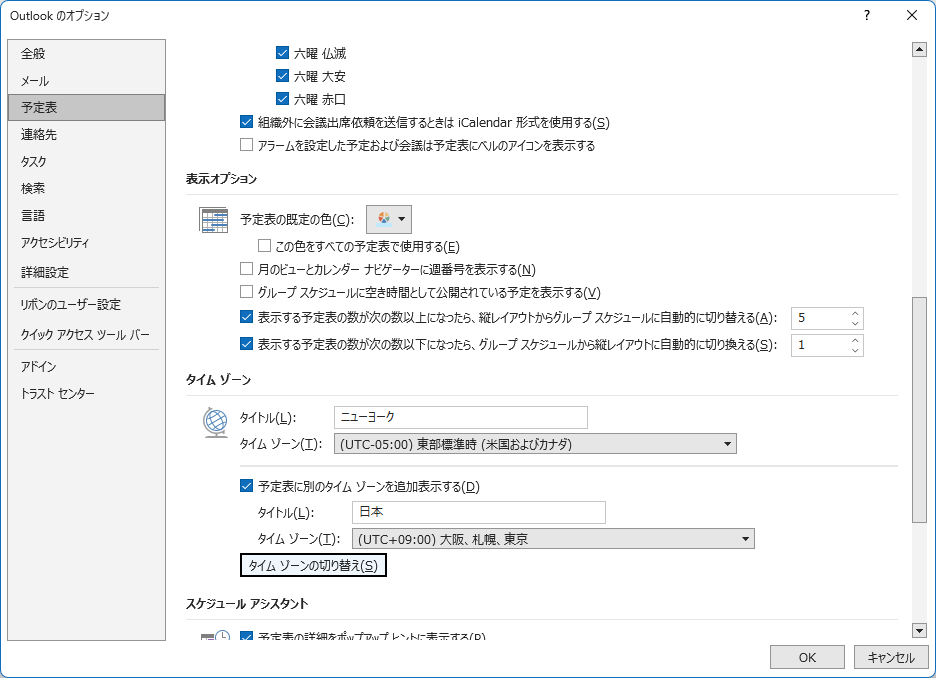Toggle グループ スケジュールから縦レイアウトに切り換える checkbox
The width and height of the screenshot is (936, 678).
tap(246, 344)
